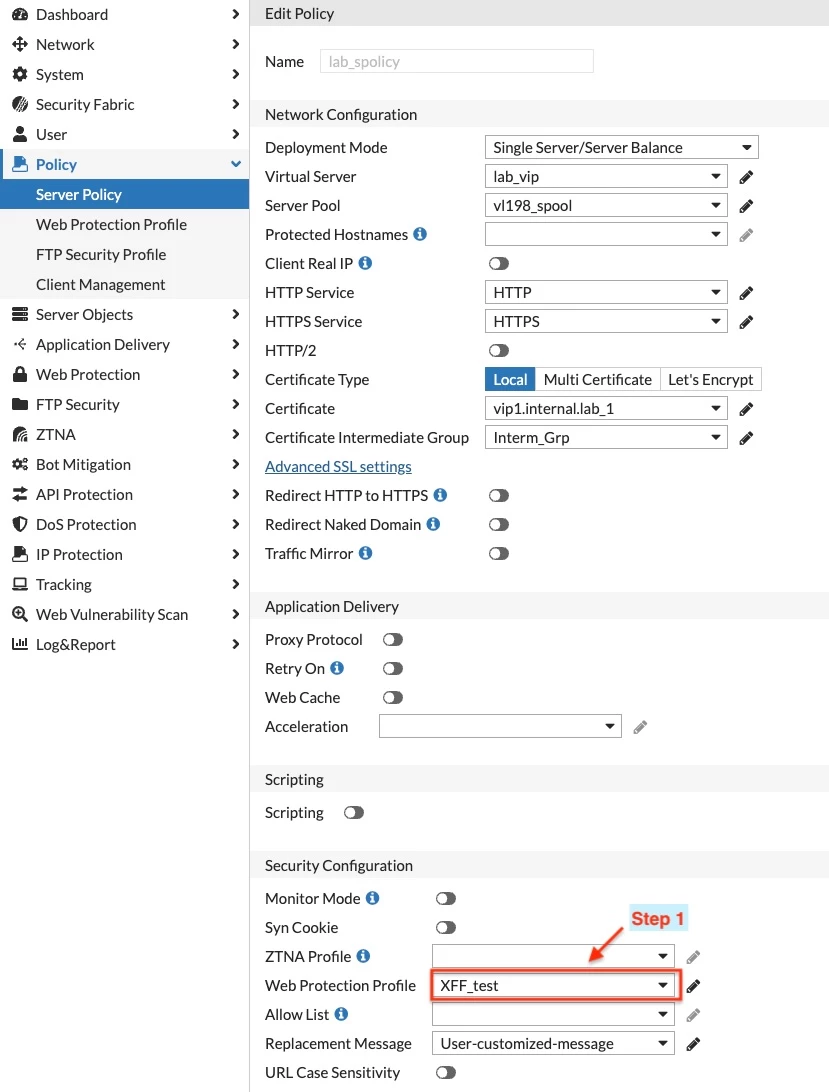This screenshot has height=1092, width=829.
Task: Edit the Virtual Server lab_vip pencil icon
Action: [746, 177]
